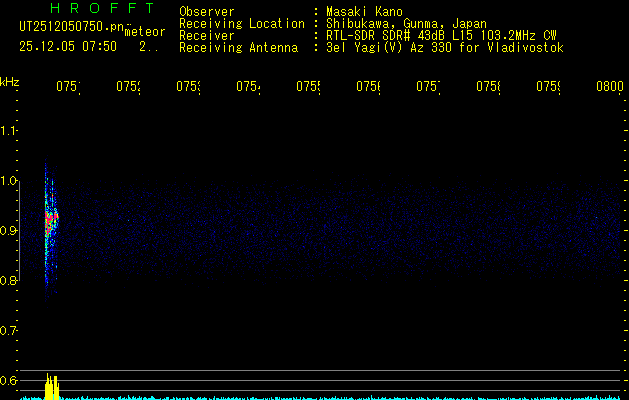Click the bright red meteor echo in spectrogram
The image size is (629, 400).
pyautogui.click(x=51, y=219)
